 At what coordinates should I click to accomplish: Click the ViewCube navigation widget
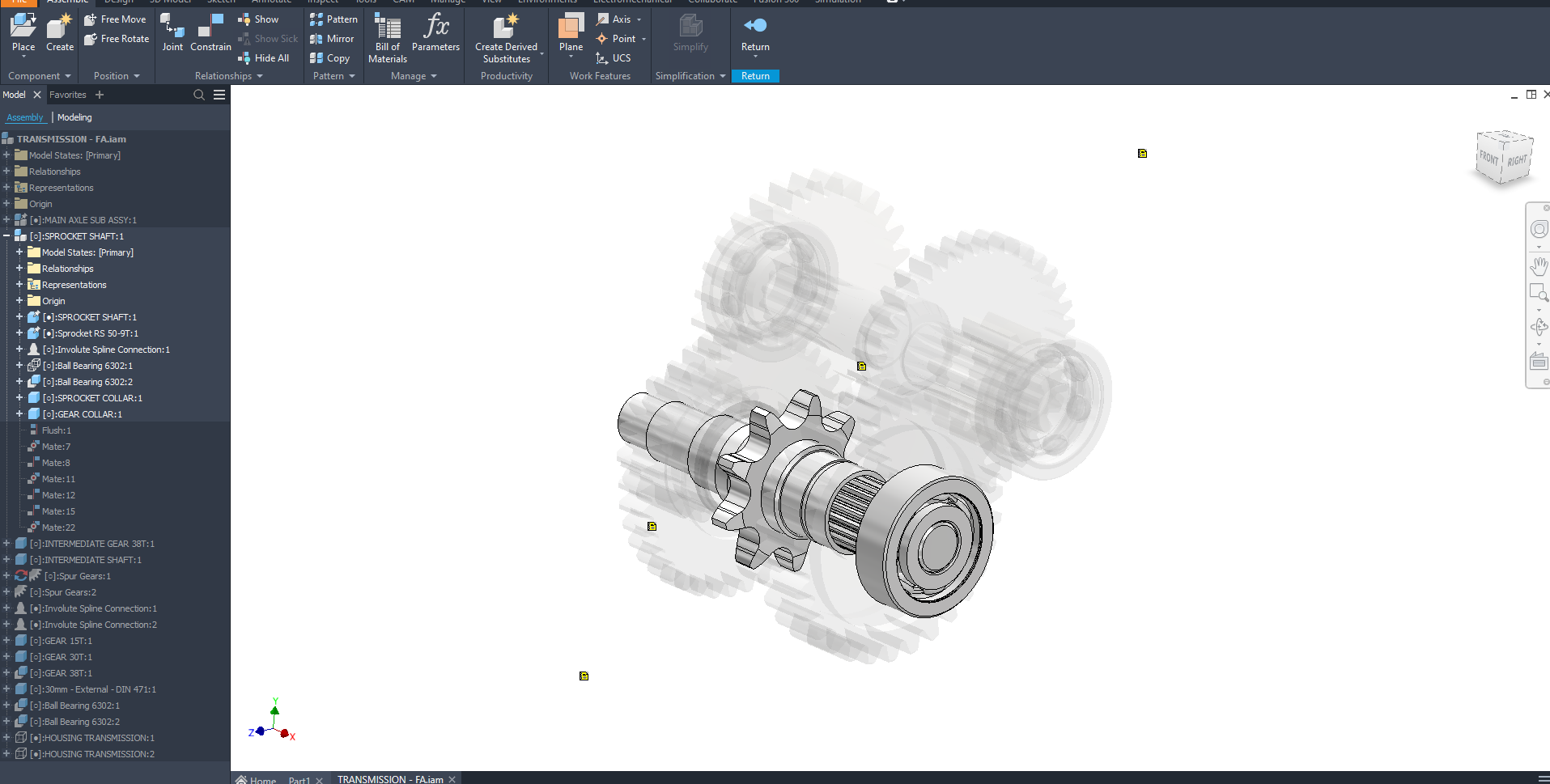pos(1504,158)
